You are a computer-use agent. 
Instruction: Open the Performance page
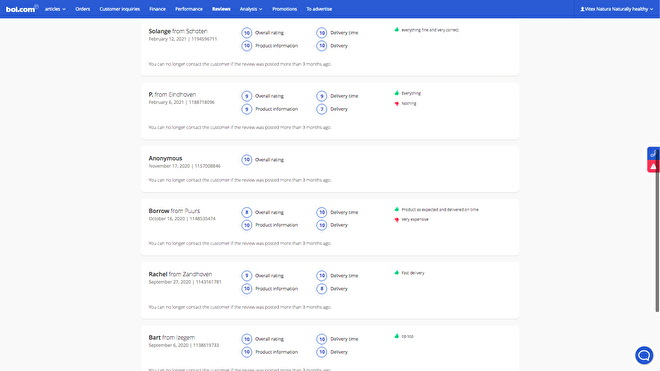tap(189, 9)
